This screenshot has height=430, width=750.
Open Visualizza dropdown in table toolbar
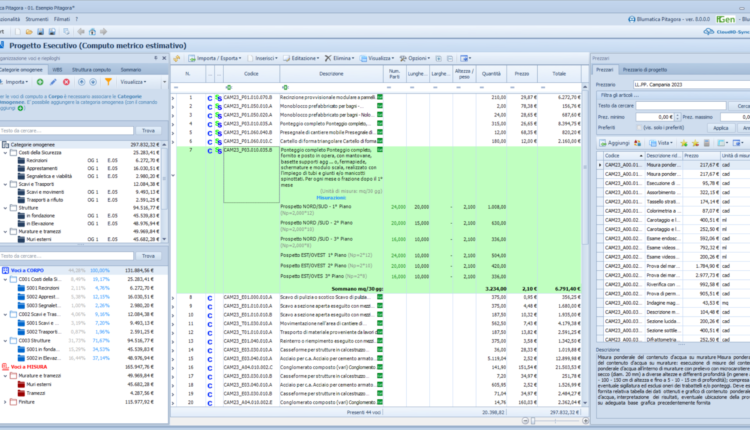coord(377,58)
